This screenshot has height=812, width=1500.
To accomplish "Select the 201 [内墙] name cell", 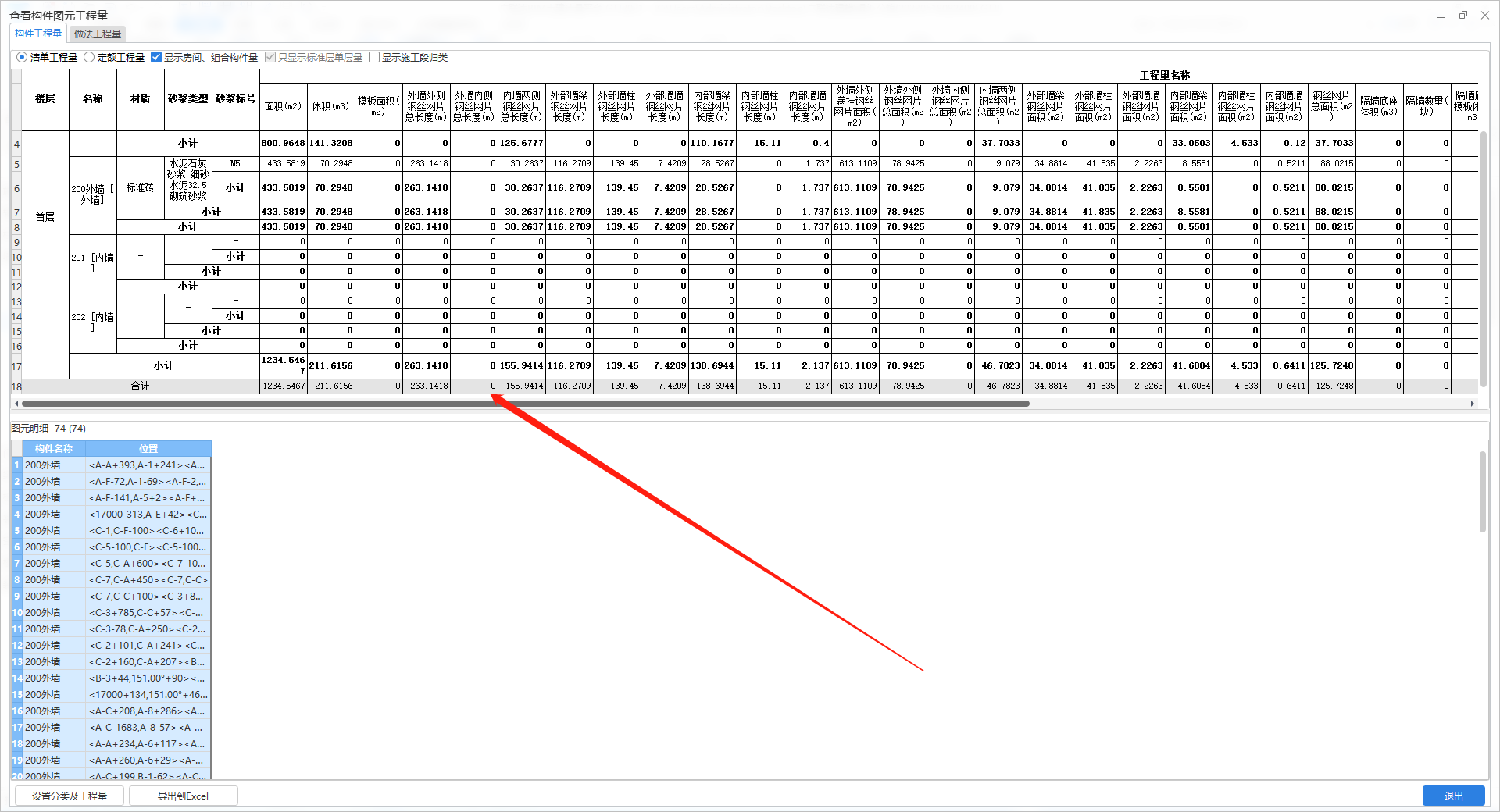I will click(x=92, y=263).
